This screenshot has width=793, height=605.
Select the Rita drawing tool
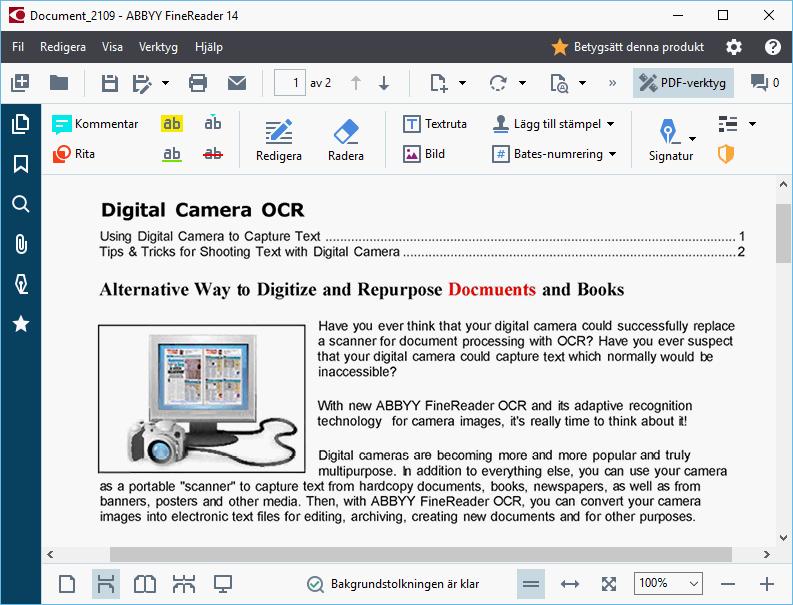[74, 154]
